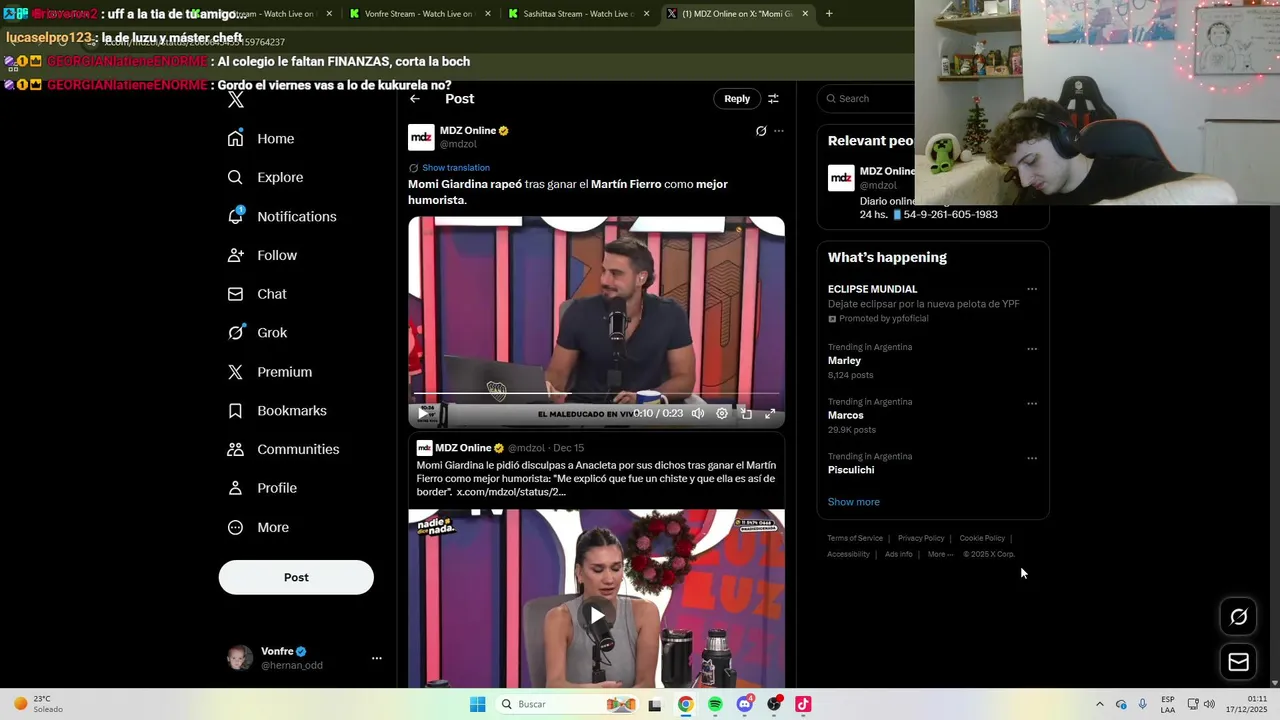Click Grok explain icon on the post

click(761, 131)
